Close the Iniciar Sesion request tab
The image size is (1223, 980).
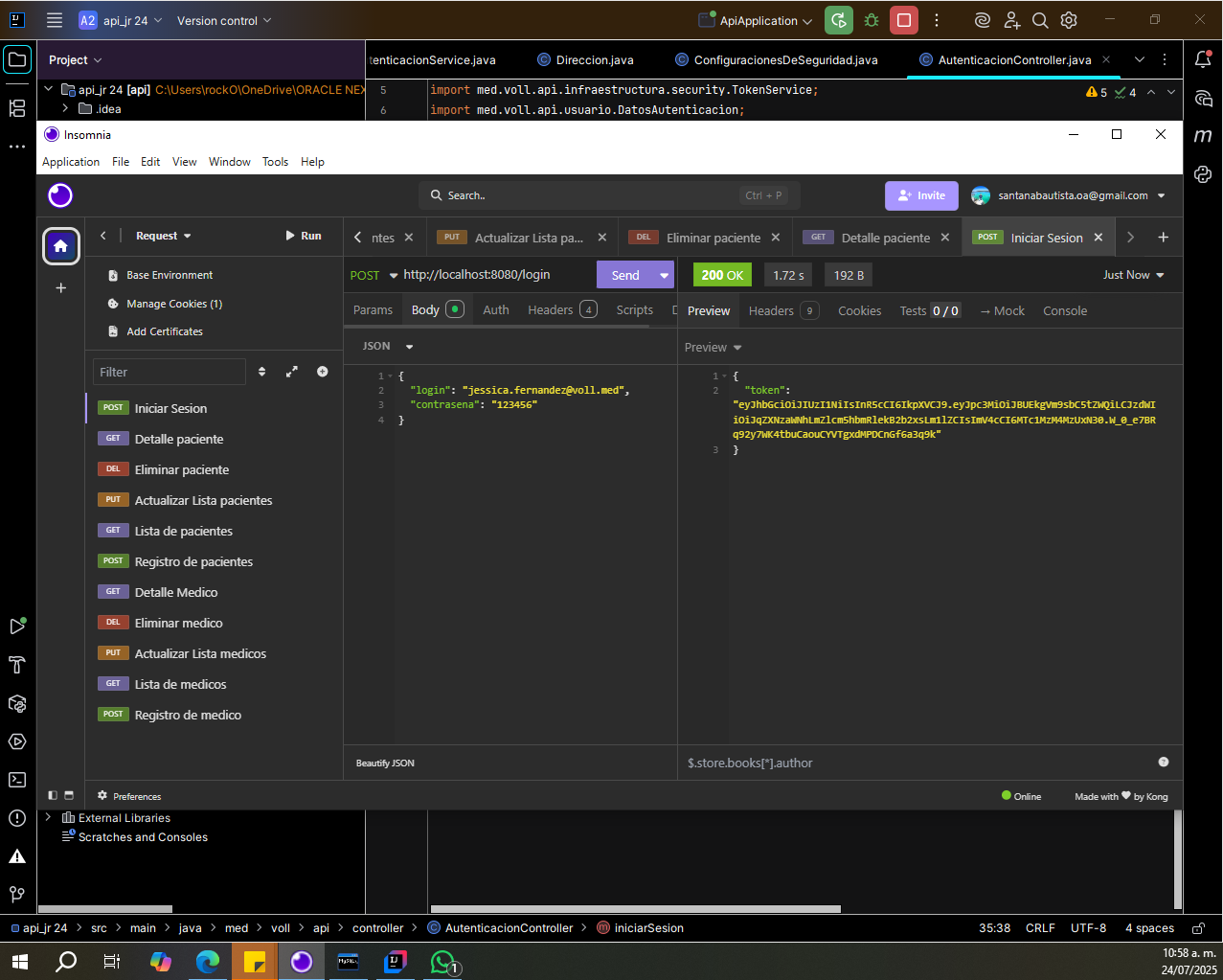1098,238
